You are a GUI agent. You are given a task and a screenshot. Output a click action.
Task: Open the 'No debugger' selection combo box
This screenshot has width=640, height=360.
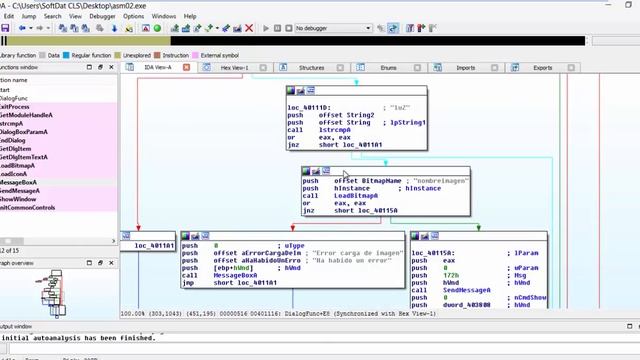click(x=333, y=28)
